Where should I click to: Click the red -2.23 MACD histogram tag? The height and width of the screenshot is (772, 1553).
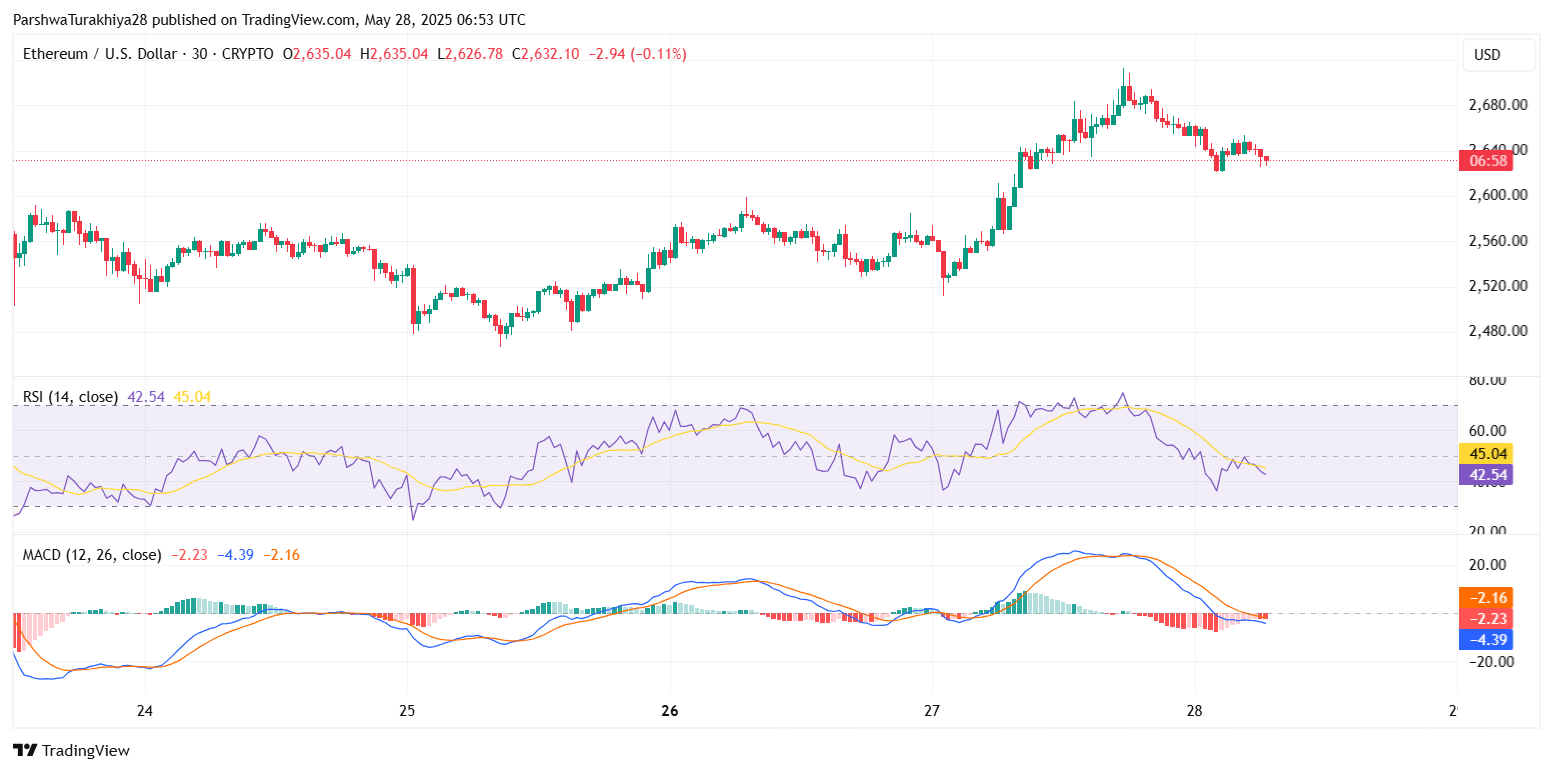[1485, 619]
